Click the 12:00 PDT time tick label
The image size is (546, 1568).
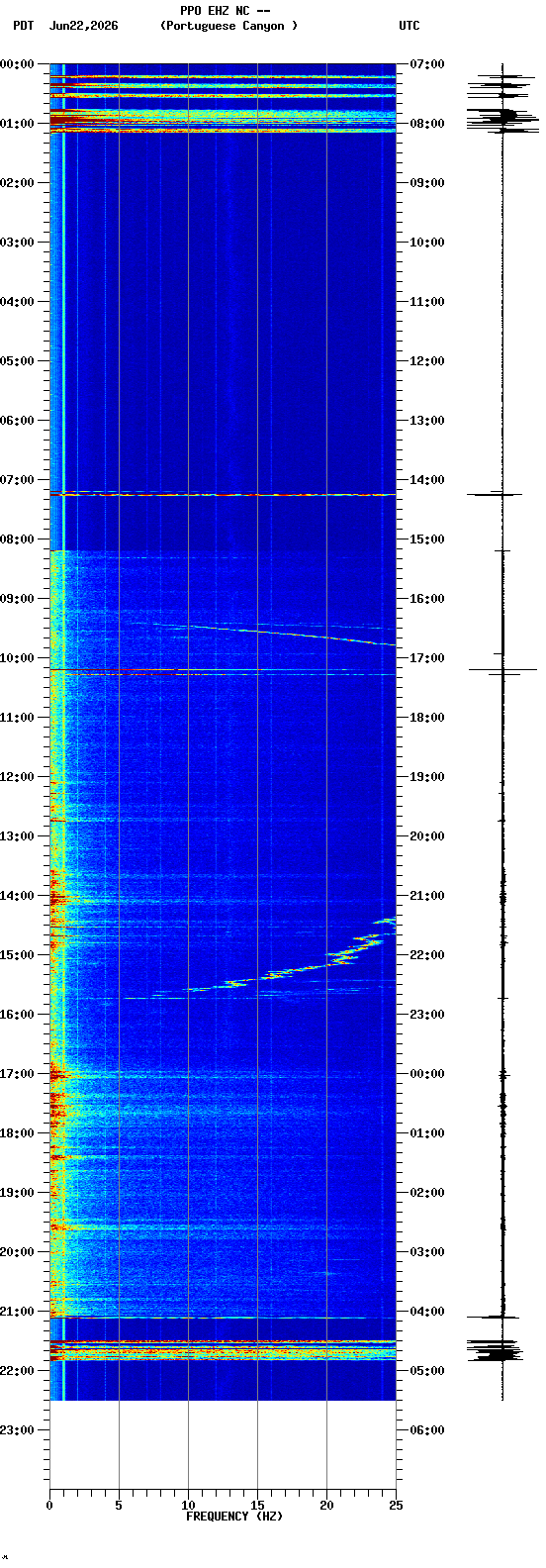tap(17, 777)
